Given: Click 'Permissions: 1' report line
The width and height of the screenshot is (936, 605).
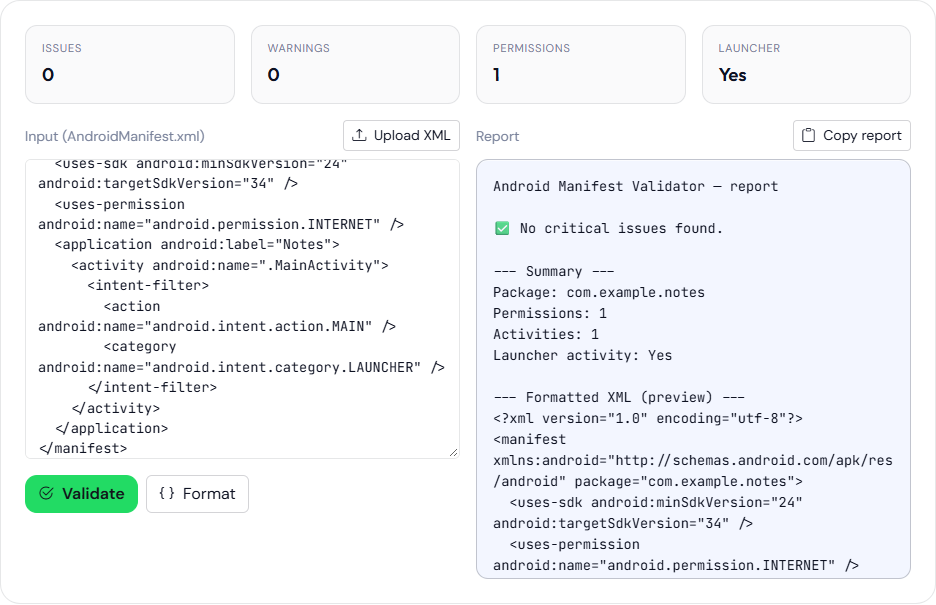Looking at the screenshot, I should coord(550,313).
